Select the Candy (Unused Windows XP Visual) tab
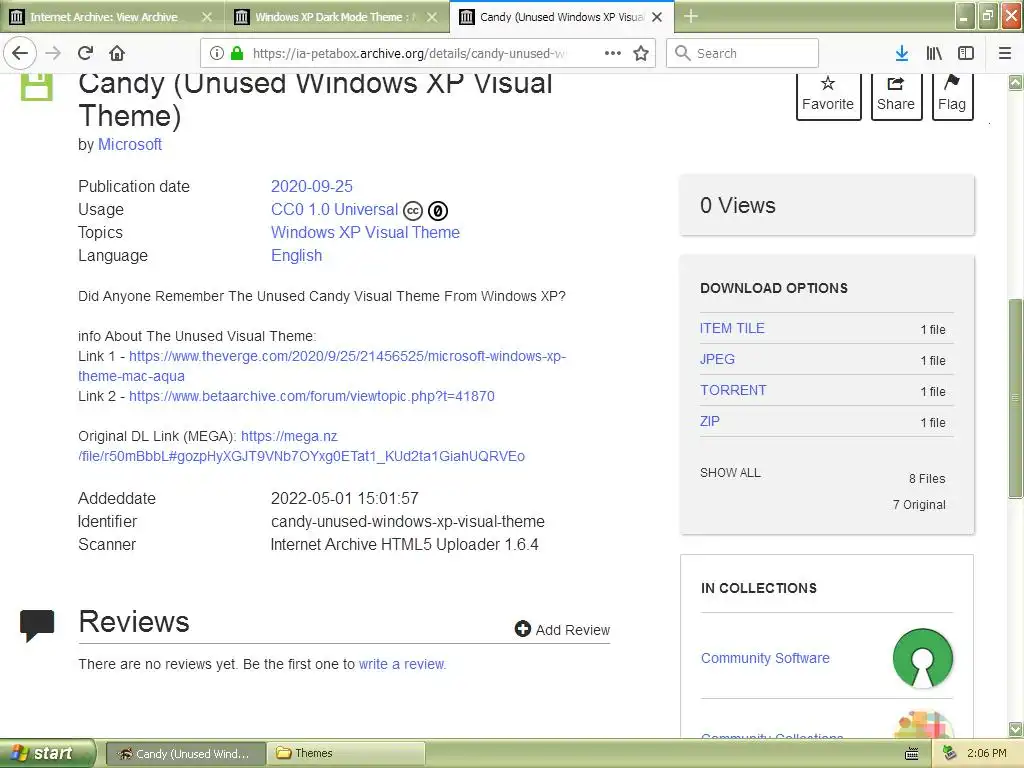Viewport: 1024px width, 768px height. tap(562, 17)
